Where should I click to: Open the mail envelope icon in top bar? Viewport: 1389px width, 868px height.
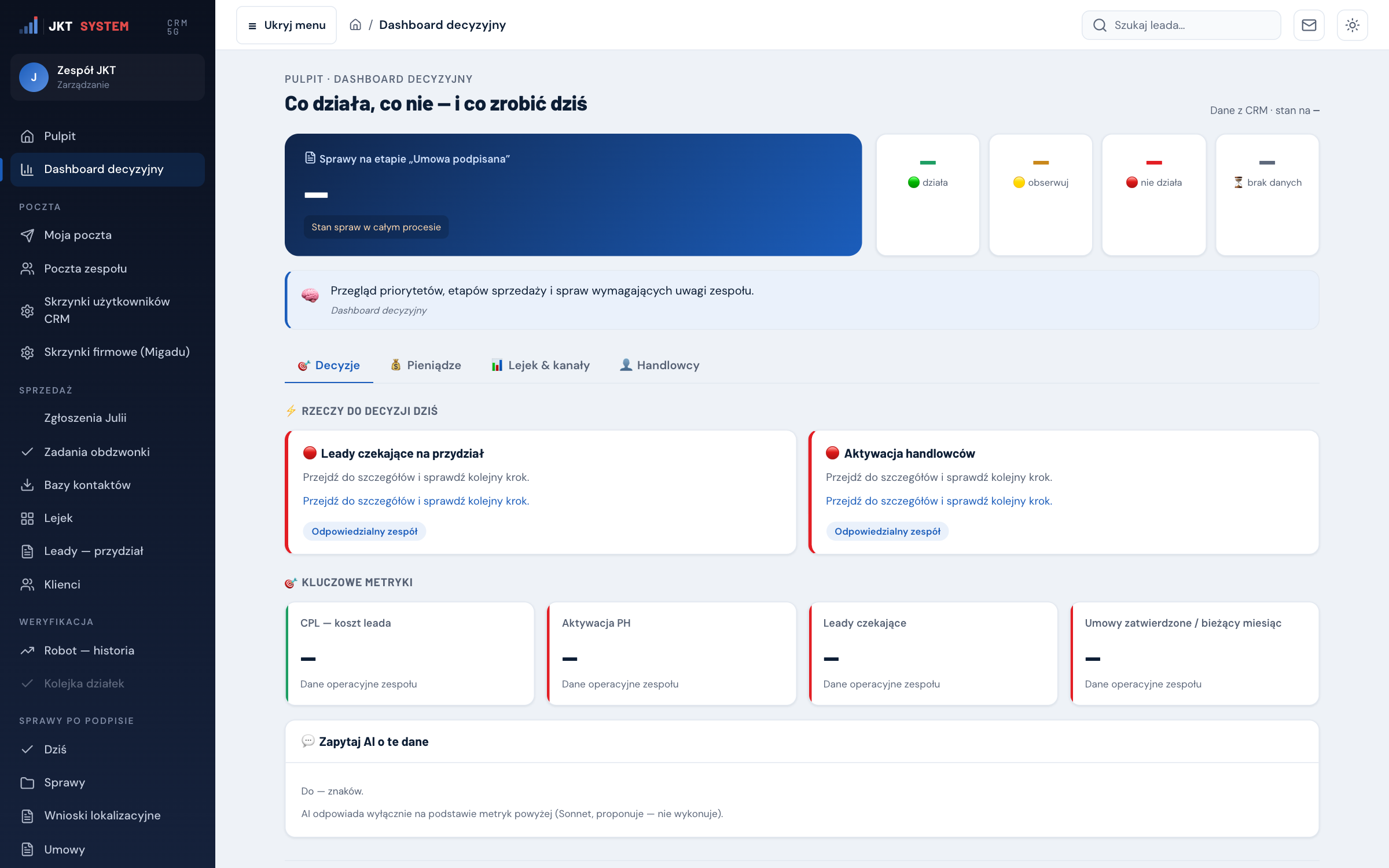point(1309,25)
